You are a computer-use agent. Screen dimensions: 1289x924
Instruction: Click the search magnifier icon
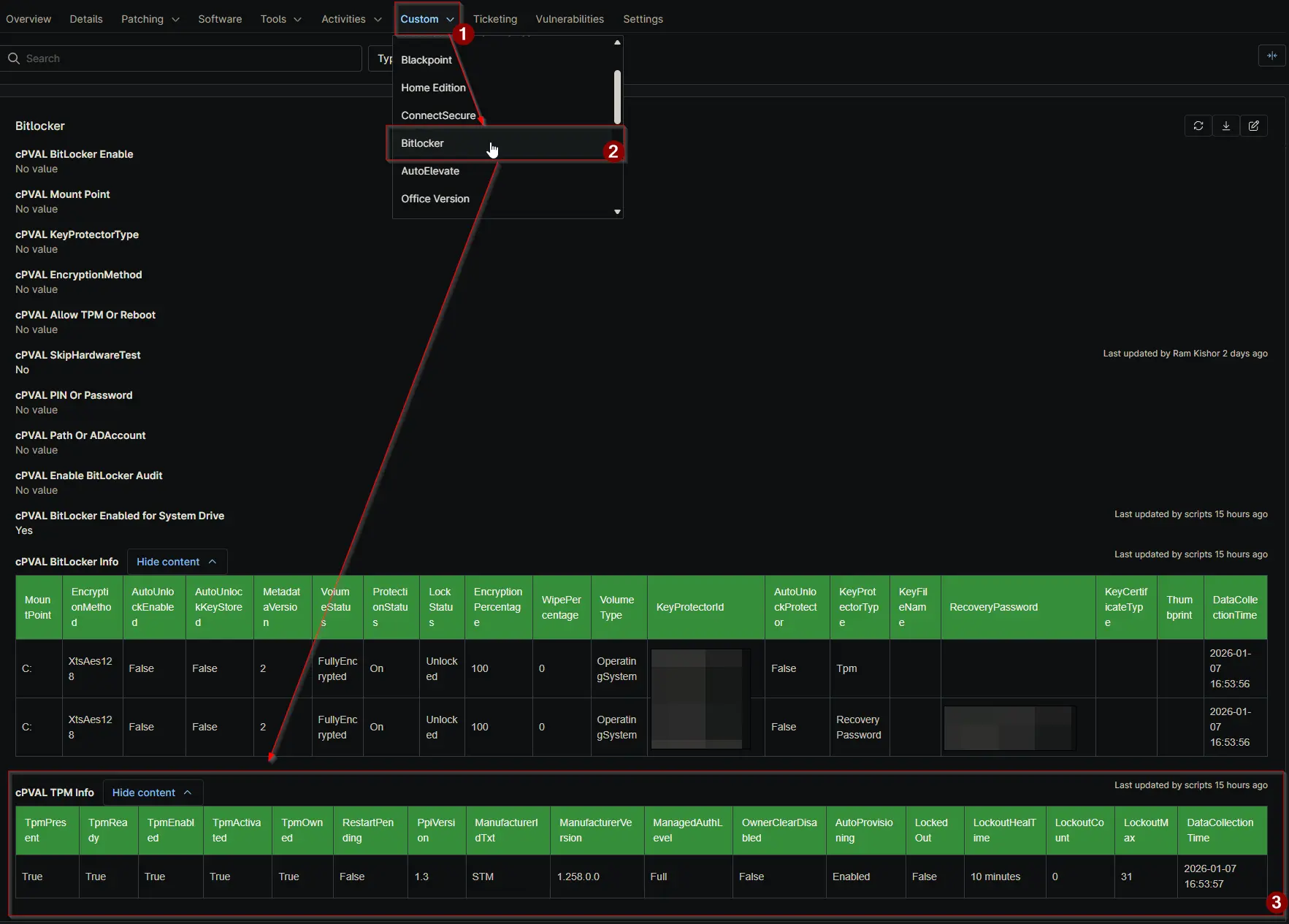click(x=14, y=58)
